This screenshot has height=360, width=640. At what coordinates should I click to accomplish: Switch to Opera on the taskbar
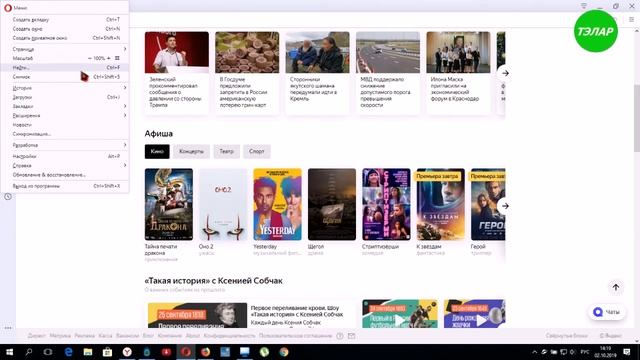186,352
